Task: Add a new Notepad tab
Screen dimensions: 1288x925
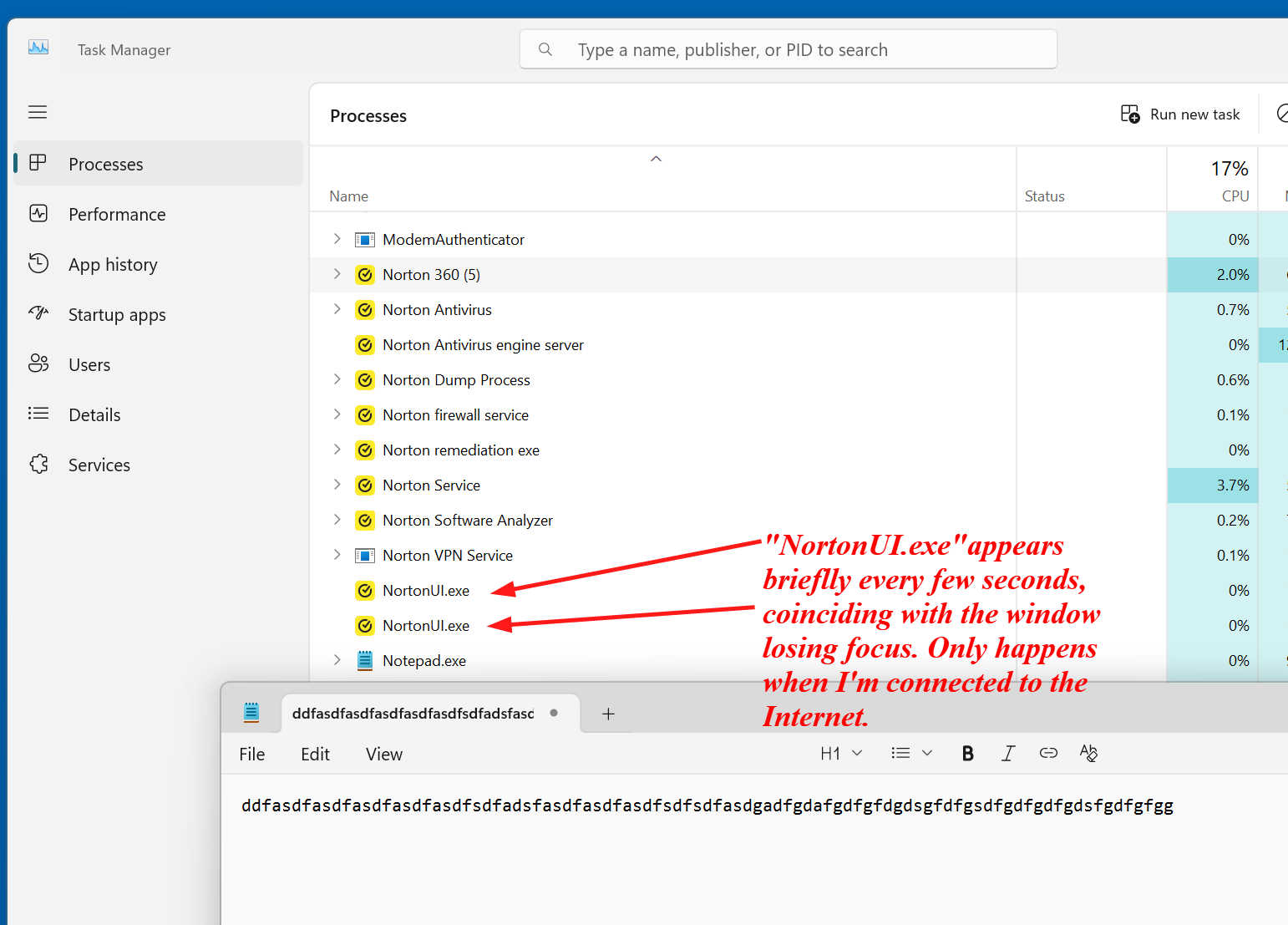Action: [x=608, y=714]
